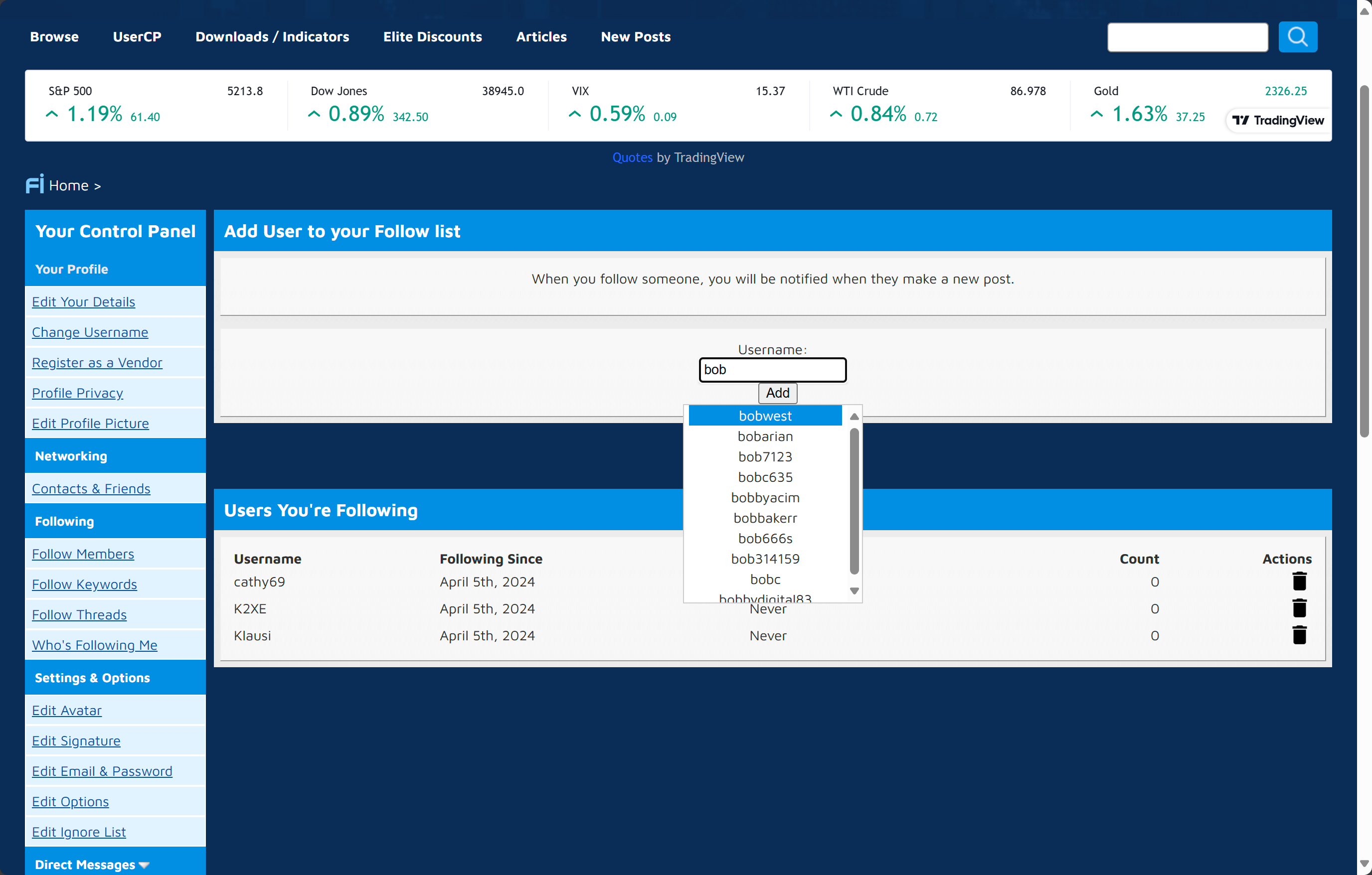Open the Articles section
The width and height of the screenshot is (1372, 875).
(x=541, y=36)
